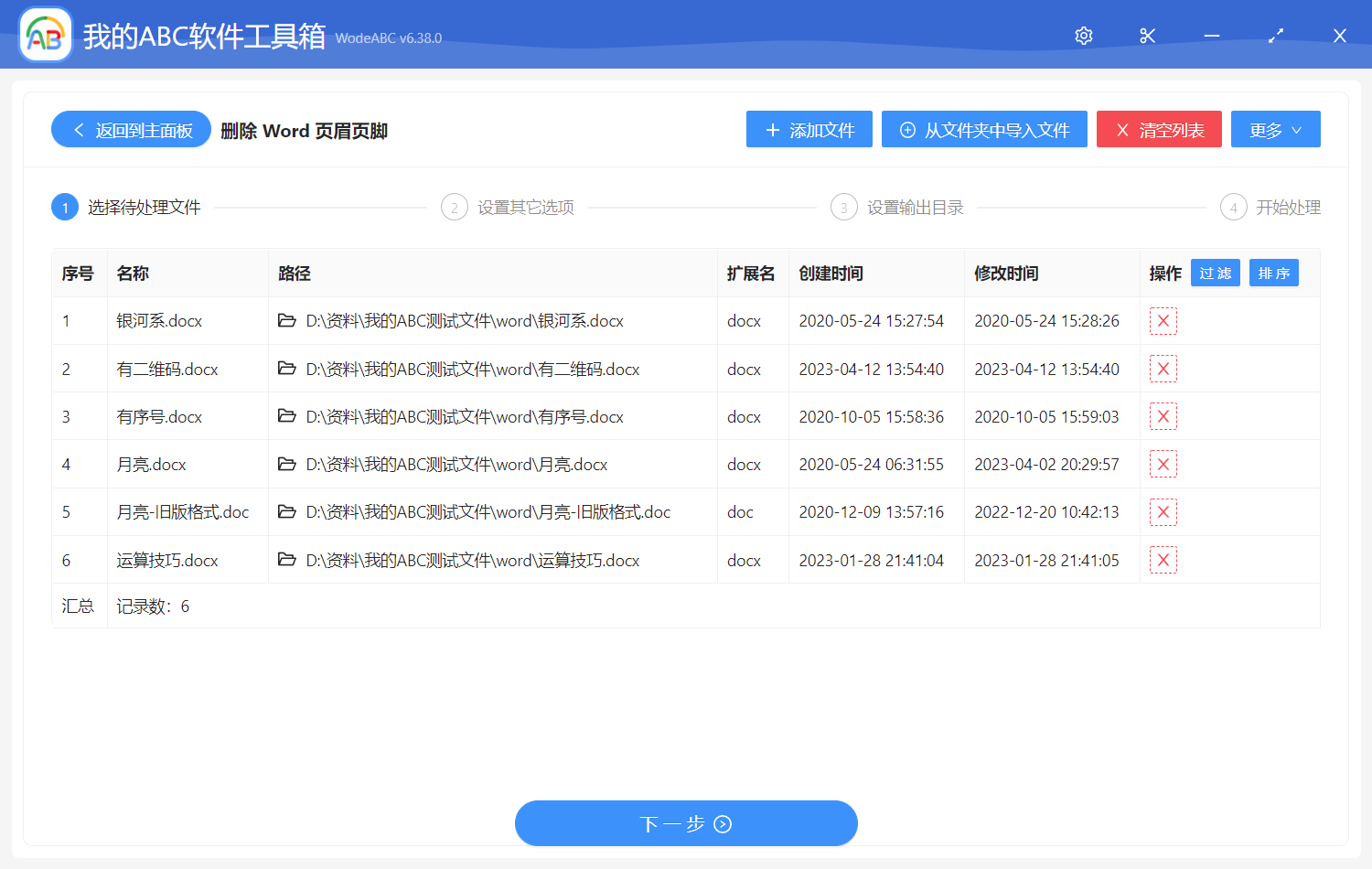Click the 下一步 next button
The image size is (1372, 869).
point(686,823)
